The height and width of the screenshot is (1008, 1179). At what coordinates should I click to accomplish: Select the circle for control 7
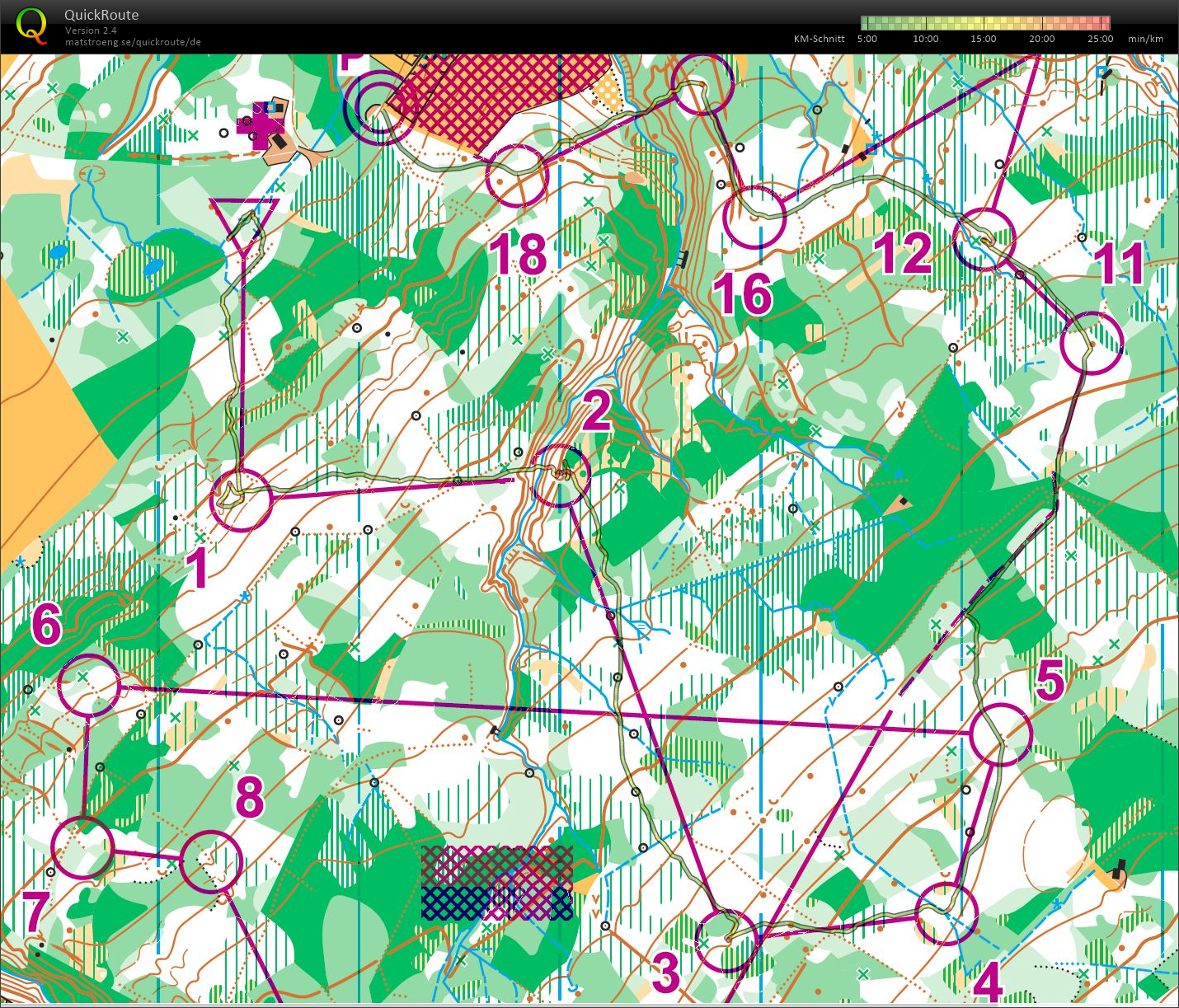[82, 848]
